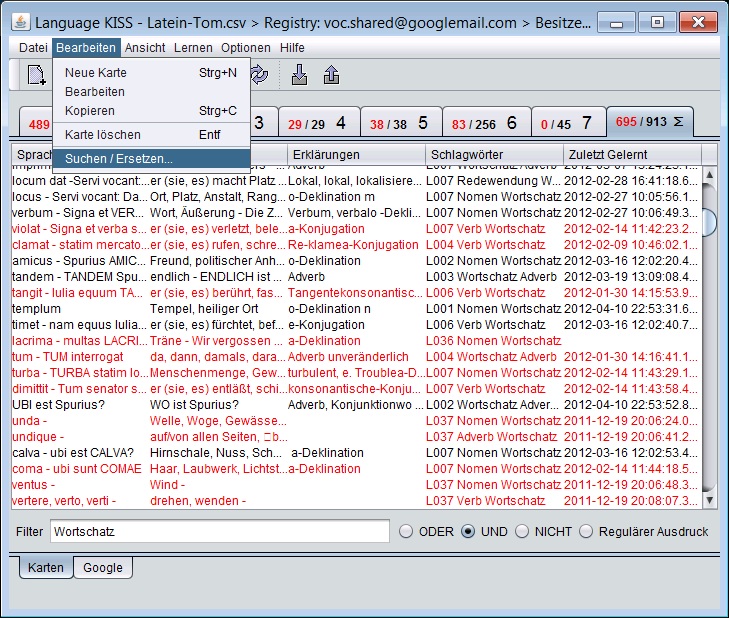Switch to box tab 38 / 38 5
The width and height of the screenshot is (729, 618).
[x=401, y=123]
